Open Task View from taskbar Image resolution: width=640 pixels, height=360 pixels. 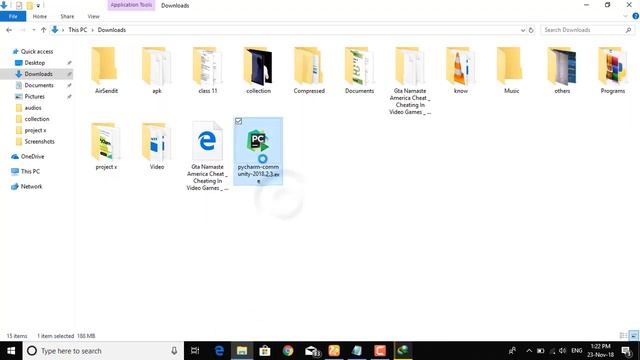(195, 351)
